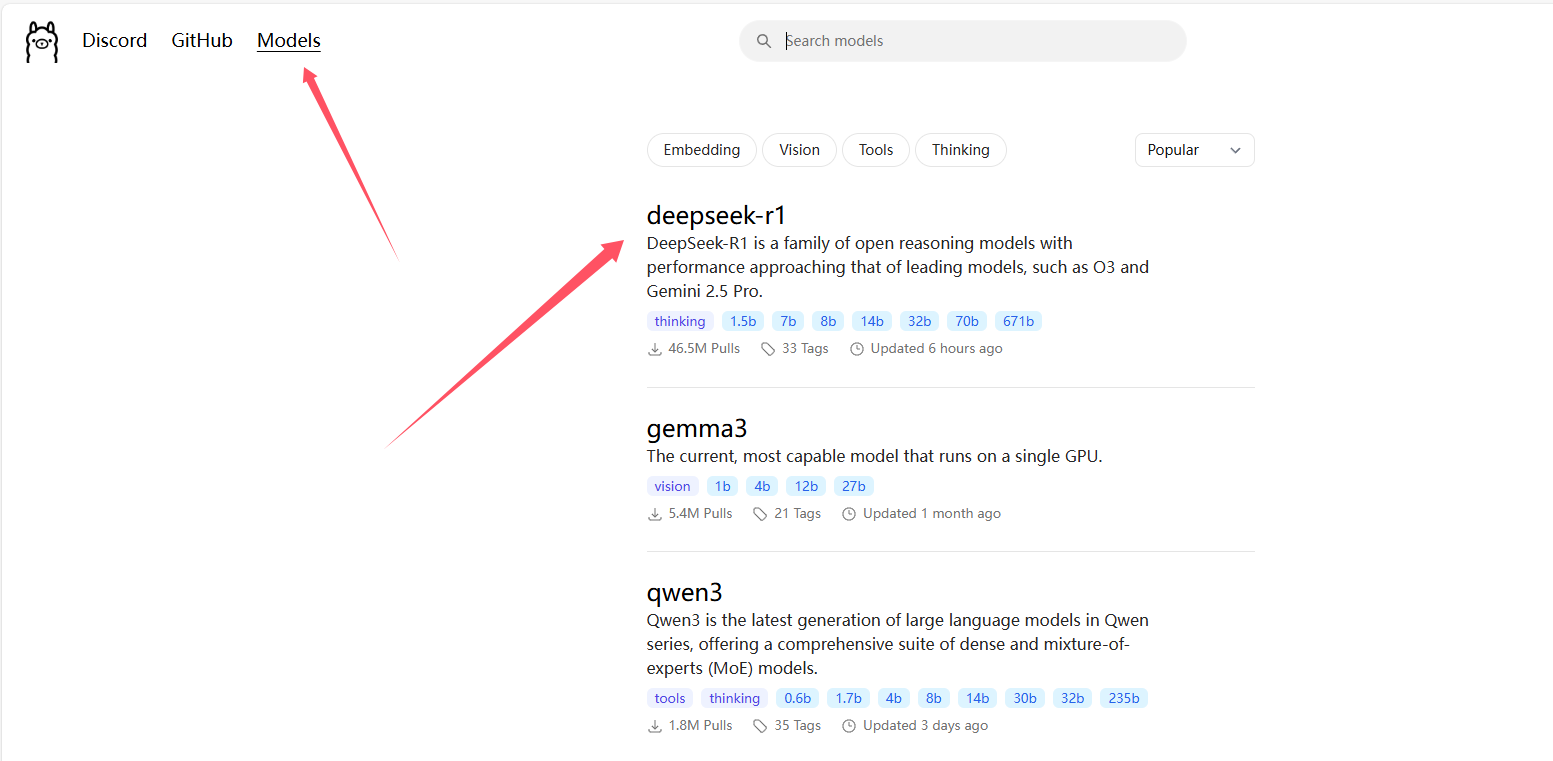Viewport: 1553px width, 761px height.
Task: Select qwen3 1.7b size tag
Action: coord(849,698)
